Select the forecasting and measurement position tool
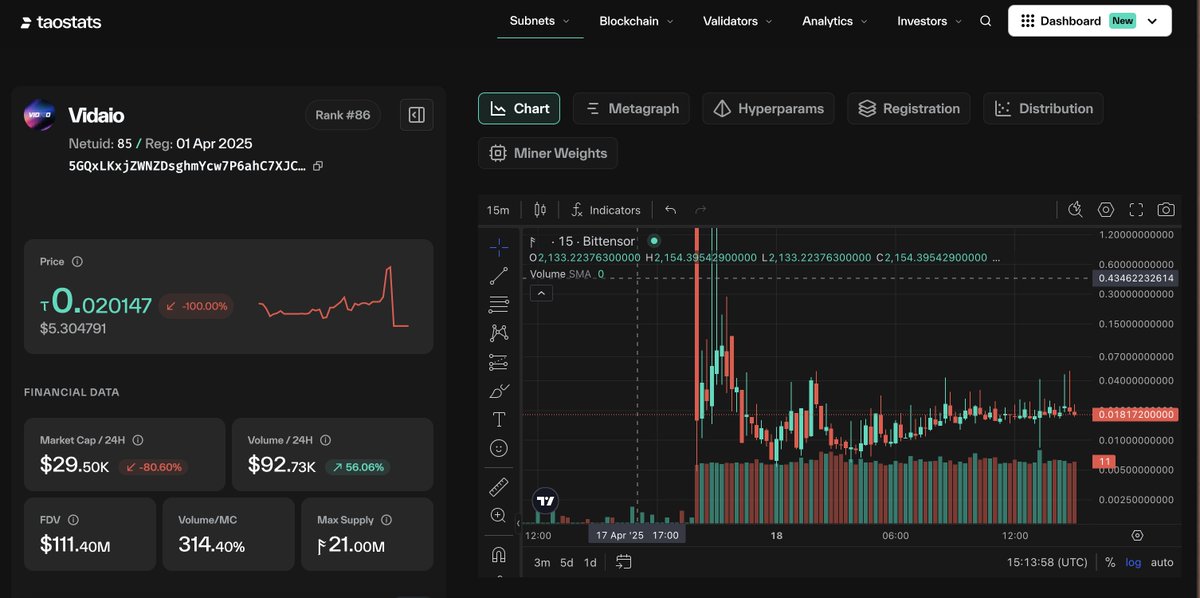This screenshot has width=1200, height=598. [498, 362]
